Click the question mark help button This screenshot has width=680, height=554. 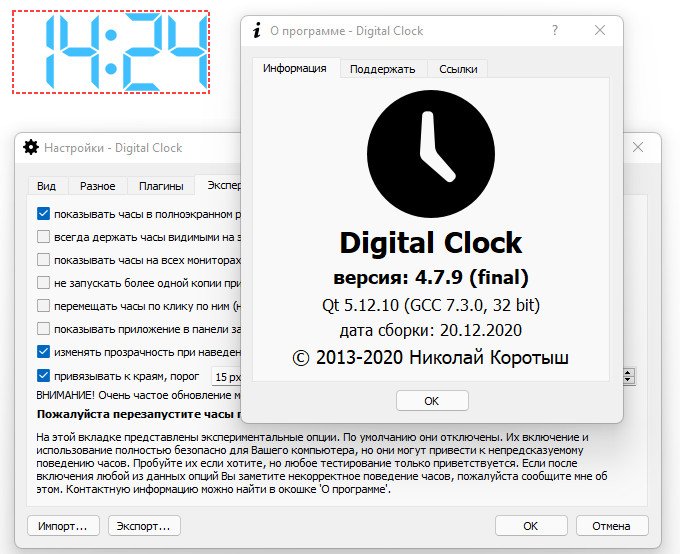[555, 30]
